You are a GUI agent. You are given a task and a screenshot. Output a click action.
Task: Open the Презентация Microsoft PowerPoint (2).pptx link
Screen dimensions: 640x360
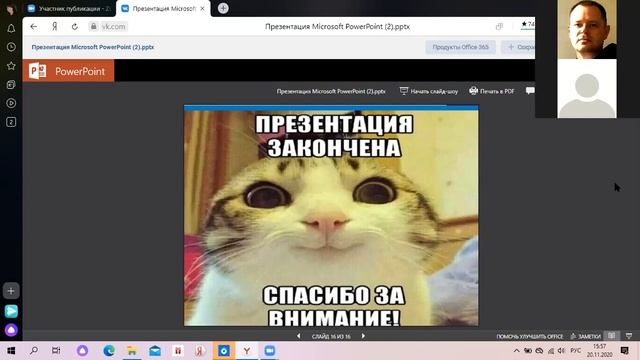(x=93, y=47)
